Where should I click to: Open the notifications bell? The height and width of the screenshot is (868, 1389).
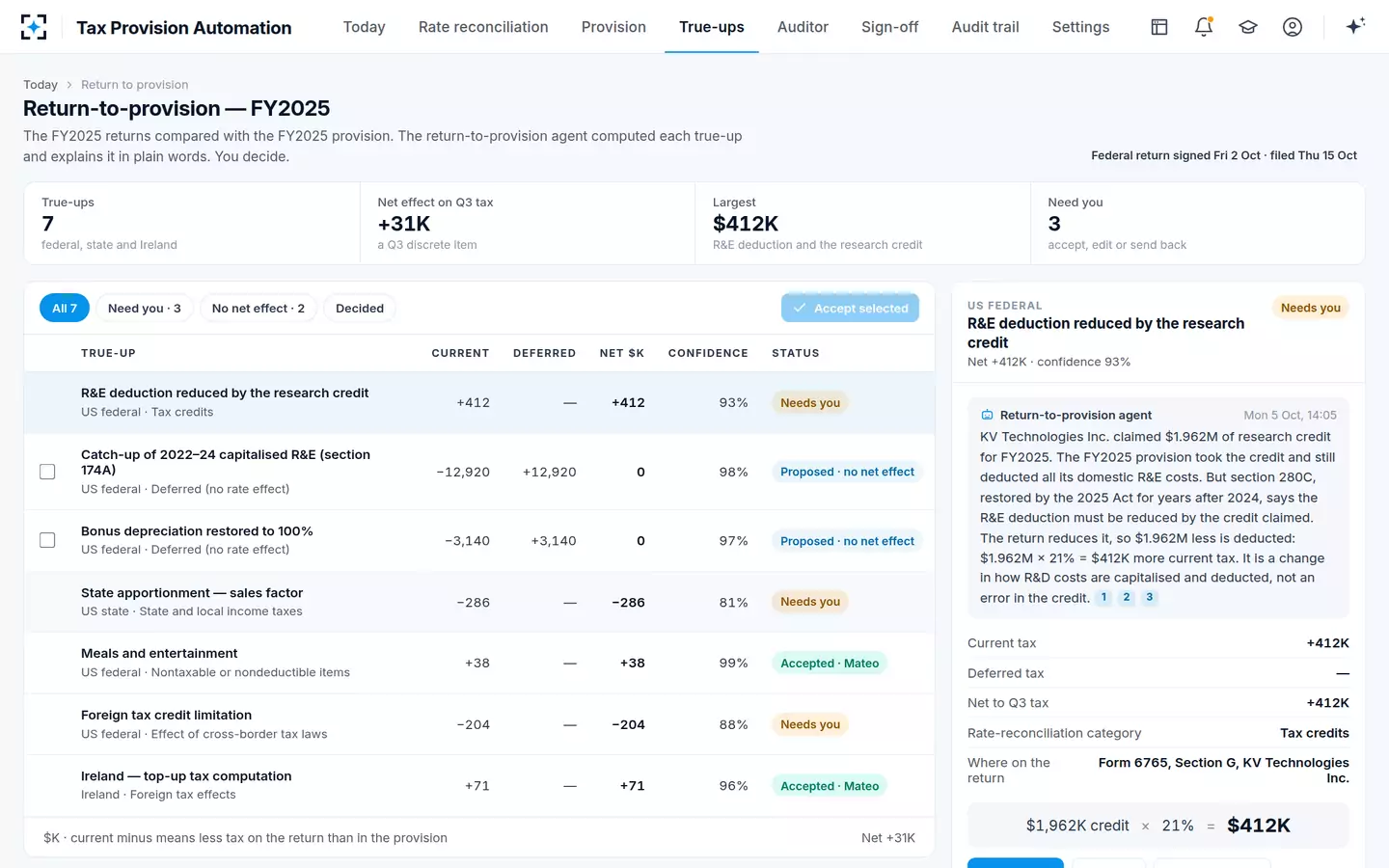[x=1204, y=27]
